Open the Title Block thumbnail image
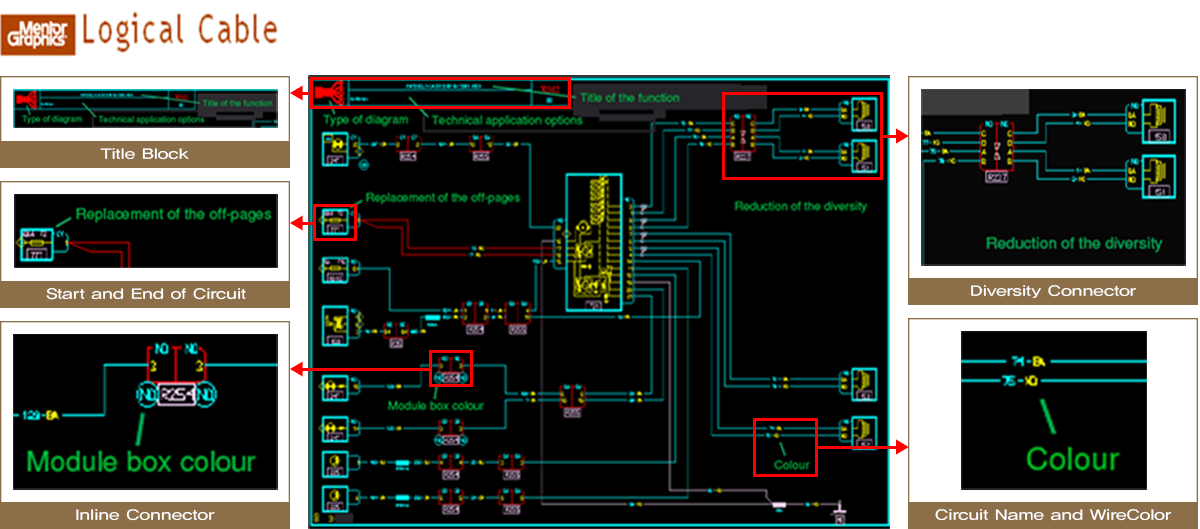The height and width of the screenshot is (529, 1200). (145, 108)
